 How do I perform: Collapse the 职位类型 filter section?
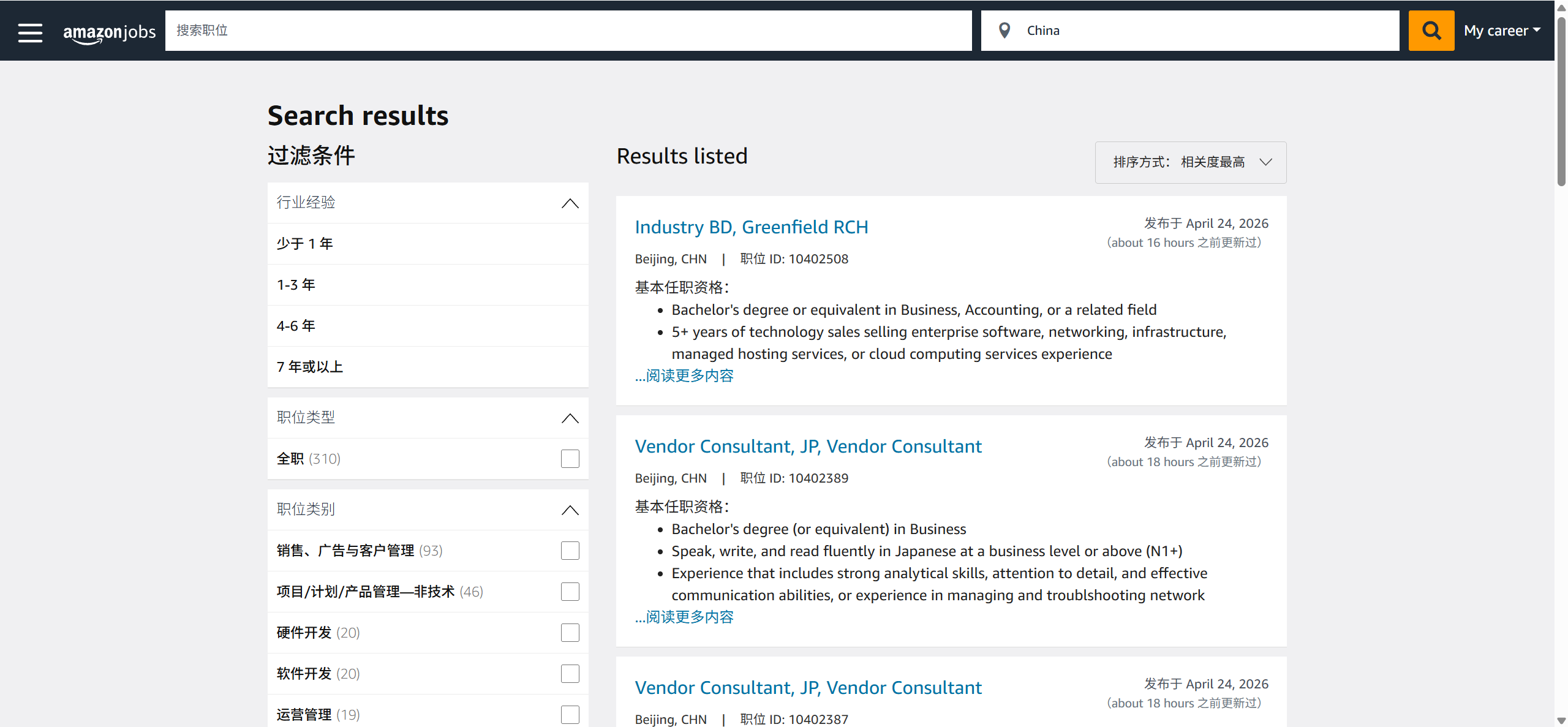(x=570, y=418)
